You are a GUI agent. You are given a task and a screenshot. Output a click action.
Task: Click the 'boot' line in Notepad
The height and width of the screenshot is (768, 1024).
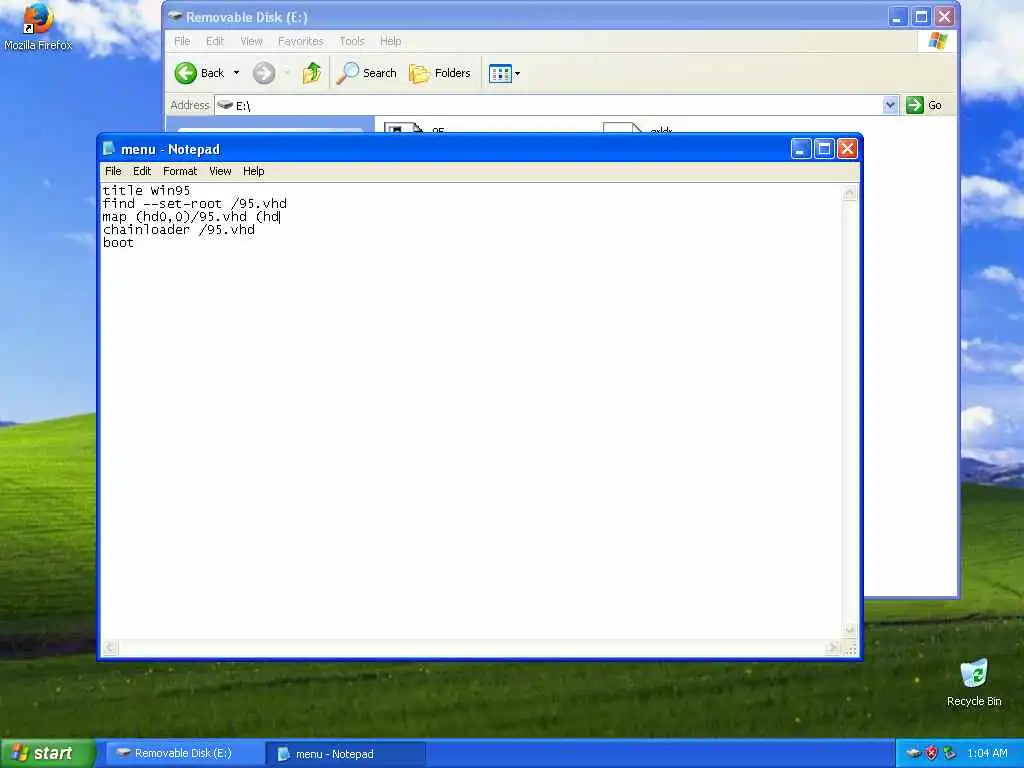[118, 243]
